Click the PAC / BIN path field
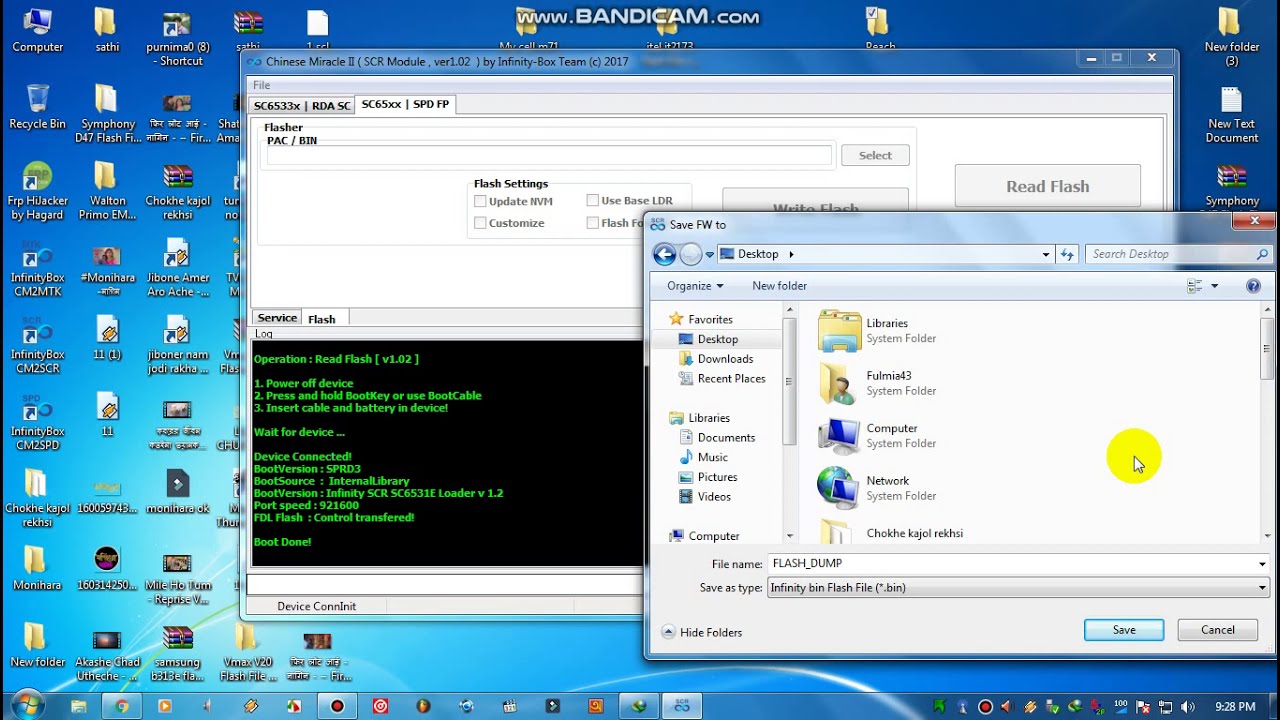The height and width of the screenshot is (720, 1280). point(549,156)
